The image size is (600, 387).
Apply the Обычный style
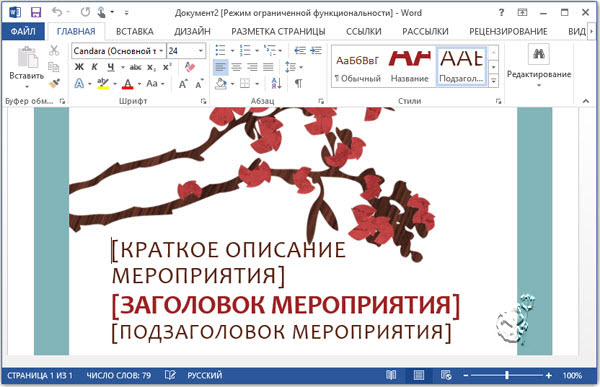click(x=358, y=66)
